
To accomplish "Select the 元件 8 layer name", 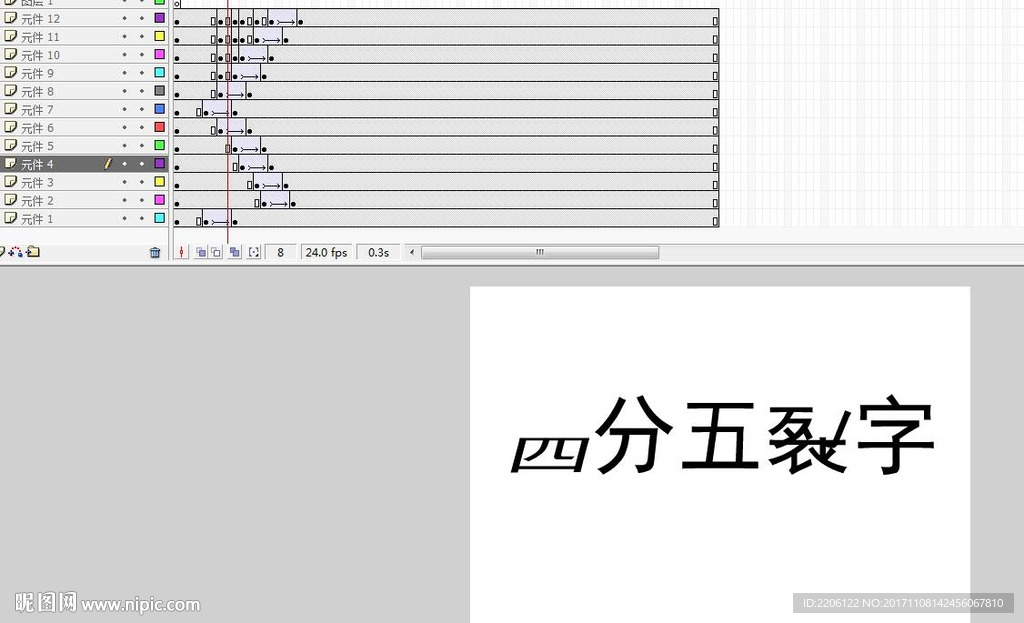I will (37, 91).
